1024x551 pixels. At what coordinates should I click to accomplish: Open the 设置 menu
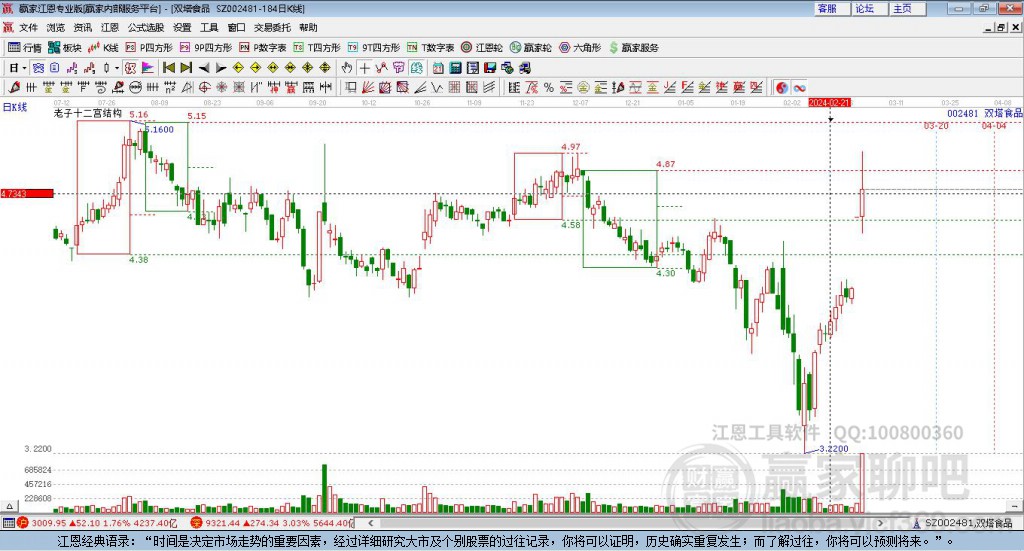(182, 27)
